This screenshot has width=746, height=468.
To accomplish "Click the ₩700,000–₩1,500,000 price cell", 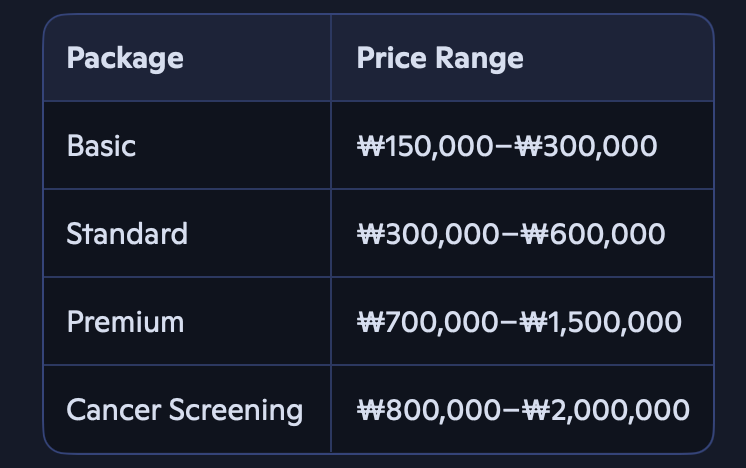I will 522,322.
